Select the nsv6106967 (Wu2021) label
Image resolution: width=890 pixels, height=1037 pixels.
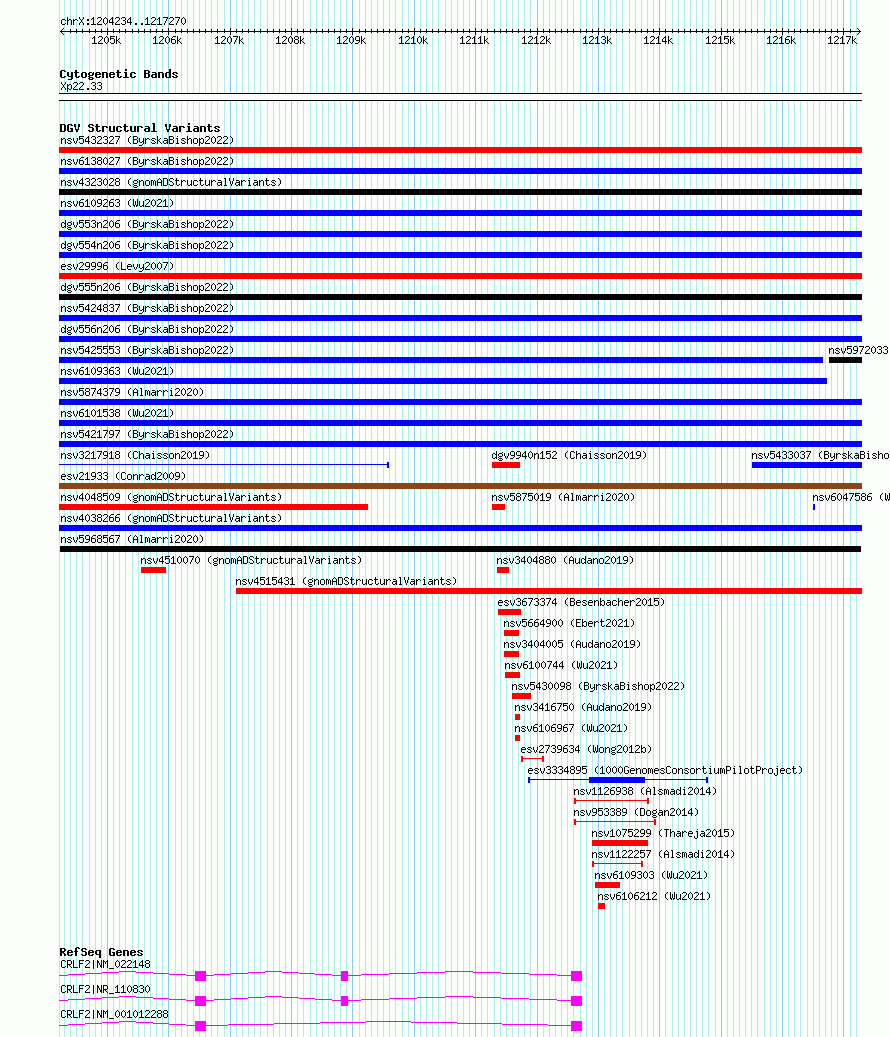[571, 728]
